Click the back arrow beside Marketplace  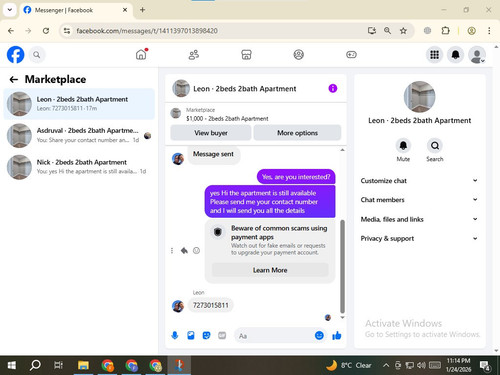coord(14,79)
